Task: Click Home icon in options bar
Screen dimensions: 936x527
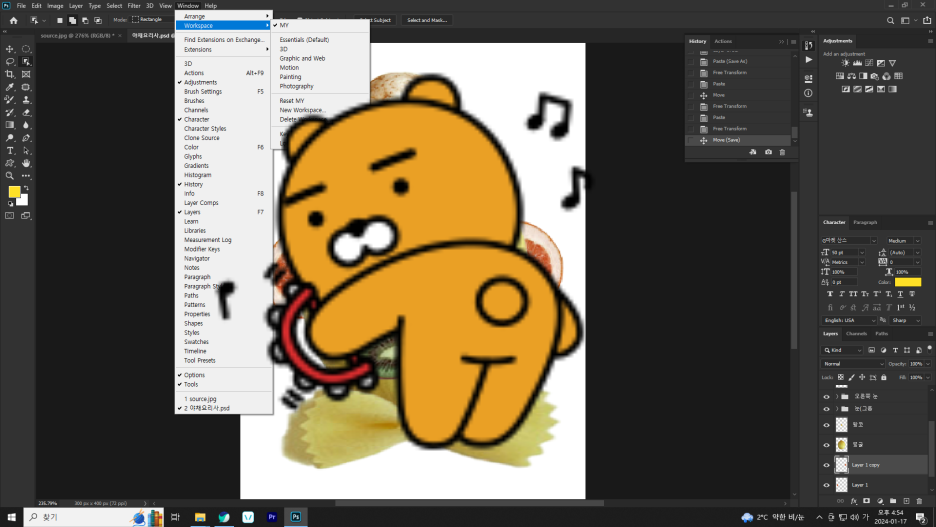Action: (13, 20)
